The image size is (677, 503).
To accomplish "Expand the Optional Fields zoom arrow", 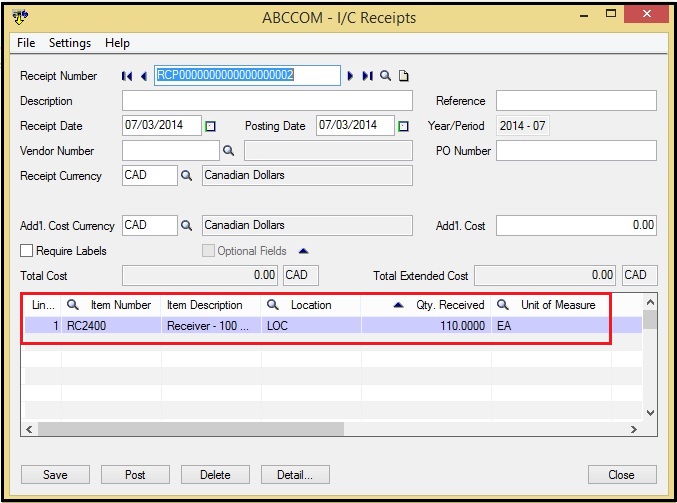I will pyautogui.click(x=304, y=251).
